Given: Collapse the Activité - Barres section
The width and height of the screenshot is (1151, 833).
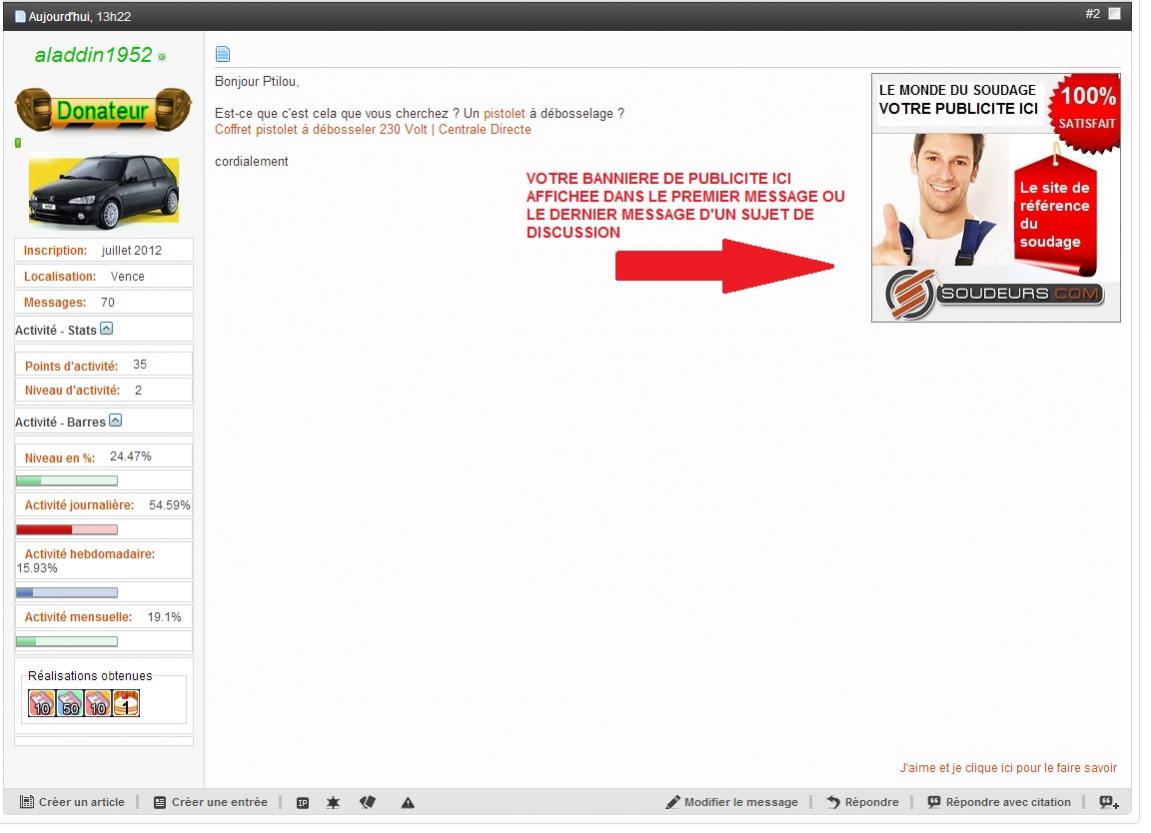Looking at the screenshot, I should [x=115, y=421].
